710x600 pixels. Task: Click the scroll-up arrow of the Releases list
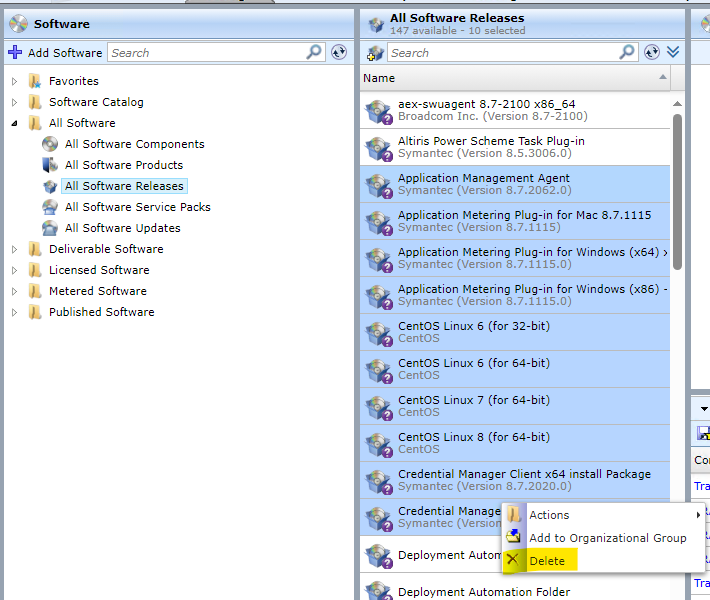(x=677, y=104)
